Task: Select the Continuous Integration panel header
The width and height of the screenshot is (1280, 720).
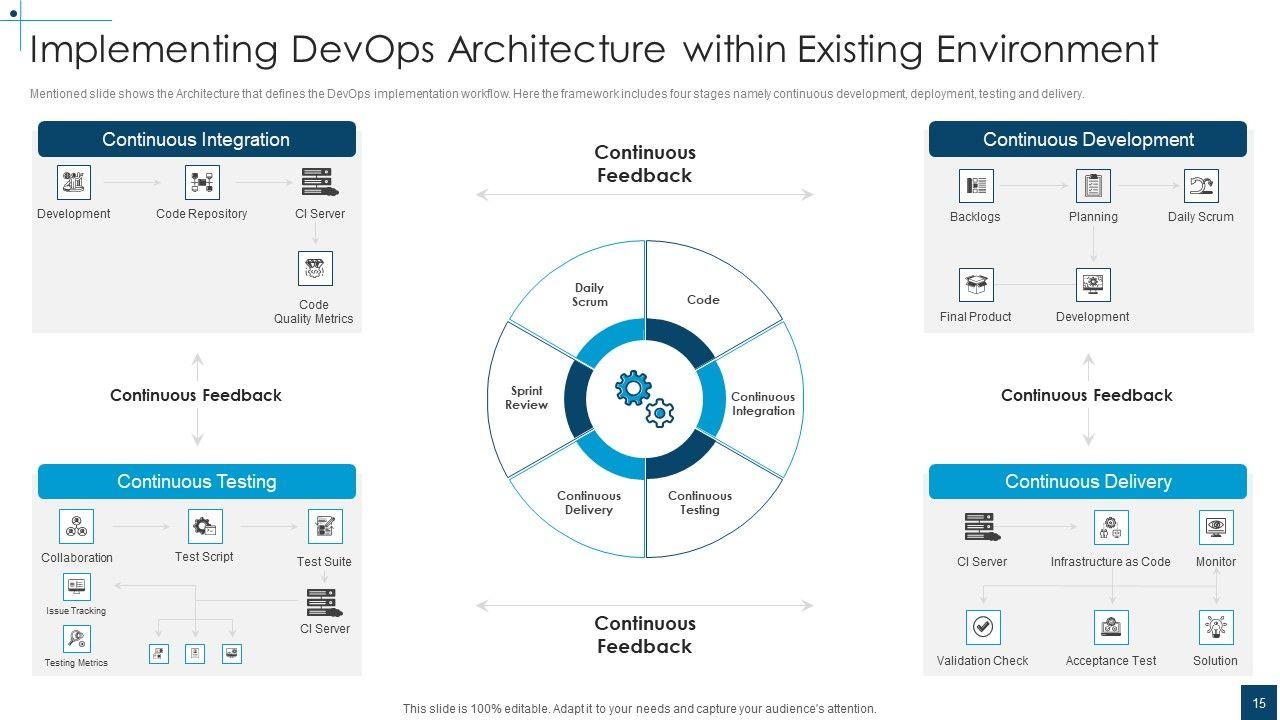Action: [197, 139]
